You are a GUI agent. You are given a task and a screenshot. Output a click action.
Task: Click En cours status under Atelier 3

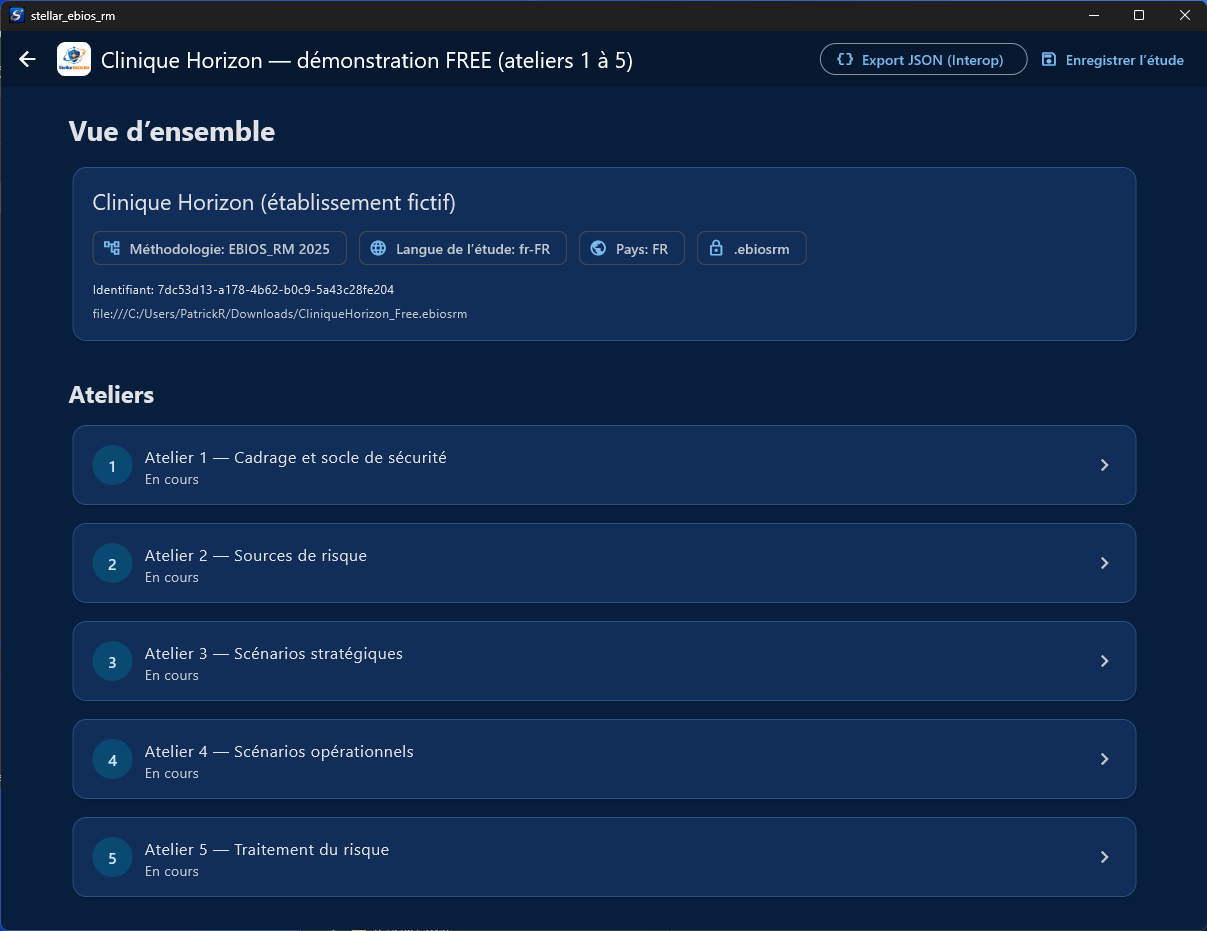point(172,675)
